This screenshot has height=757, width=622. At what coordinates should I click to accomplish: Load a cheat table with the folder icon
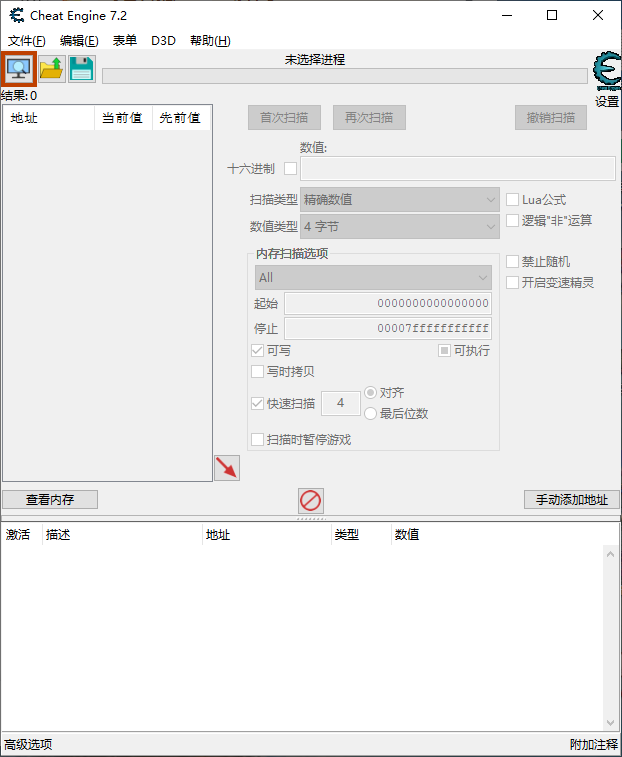(x=52, y=69)
